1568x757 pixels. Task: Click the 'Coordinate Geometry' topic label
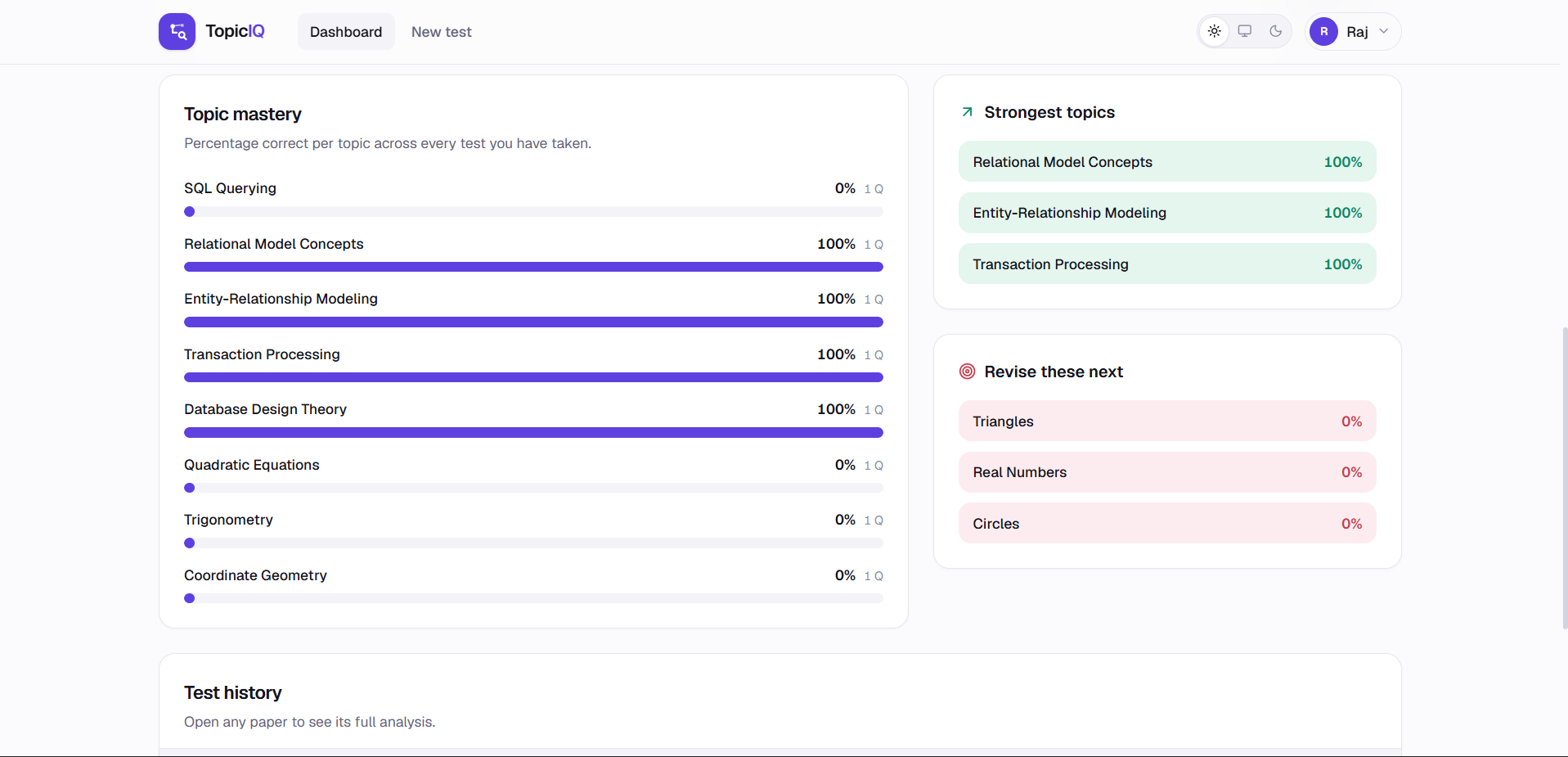255,575
